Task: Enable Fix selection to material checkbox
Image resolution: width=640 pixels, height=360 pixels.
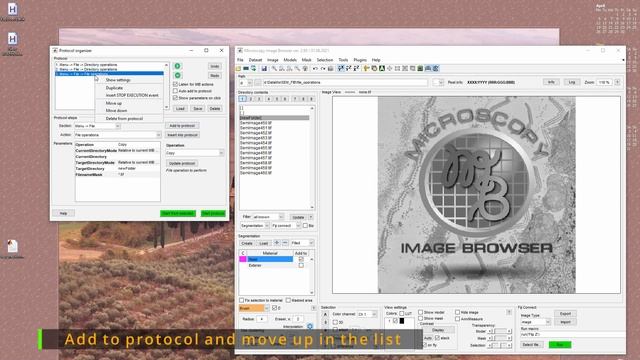Action: (241, 300)
